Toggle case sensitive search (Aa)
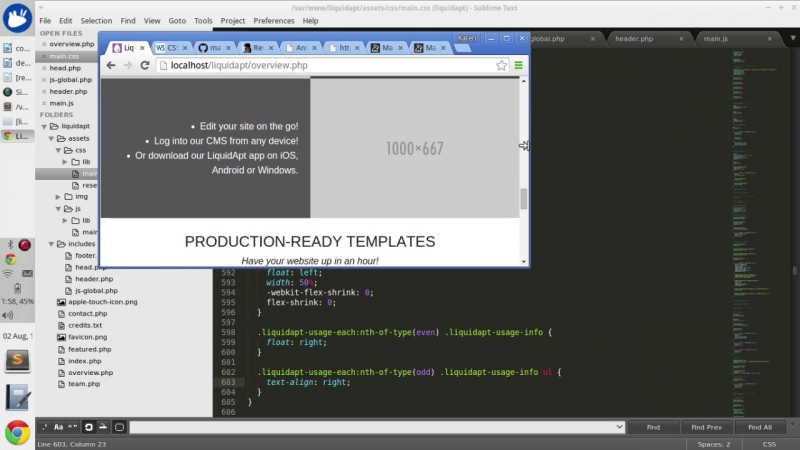The image size is (800, 450). (59, 427)
